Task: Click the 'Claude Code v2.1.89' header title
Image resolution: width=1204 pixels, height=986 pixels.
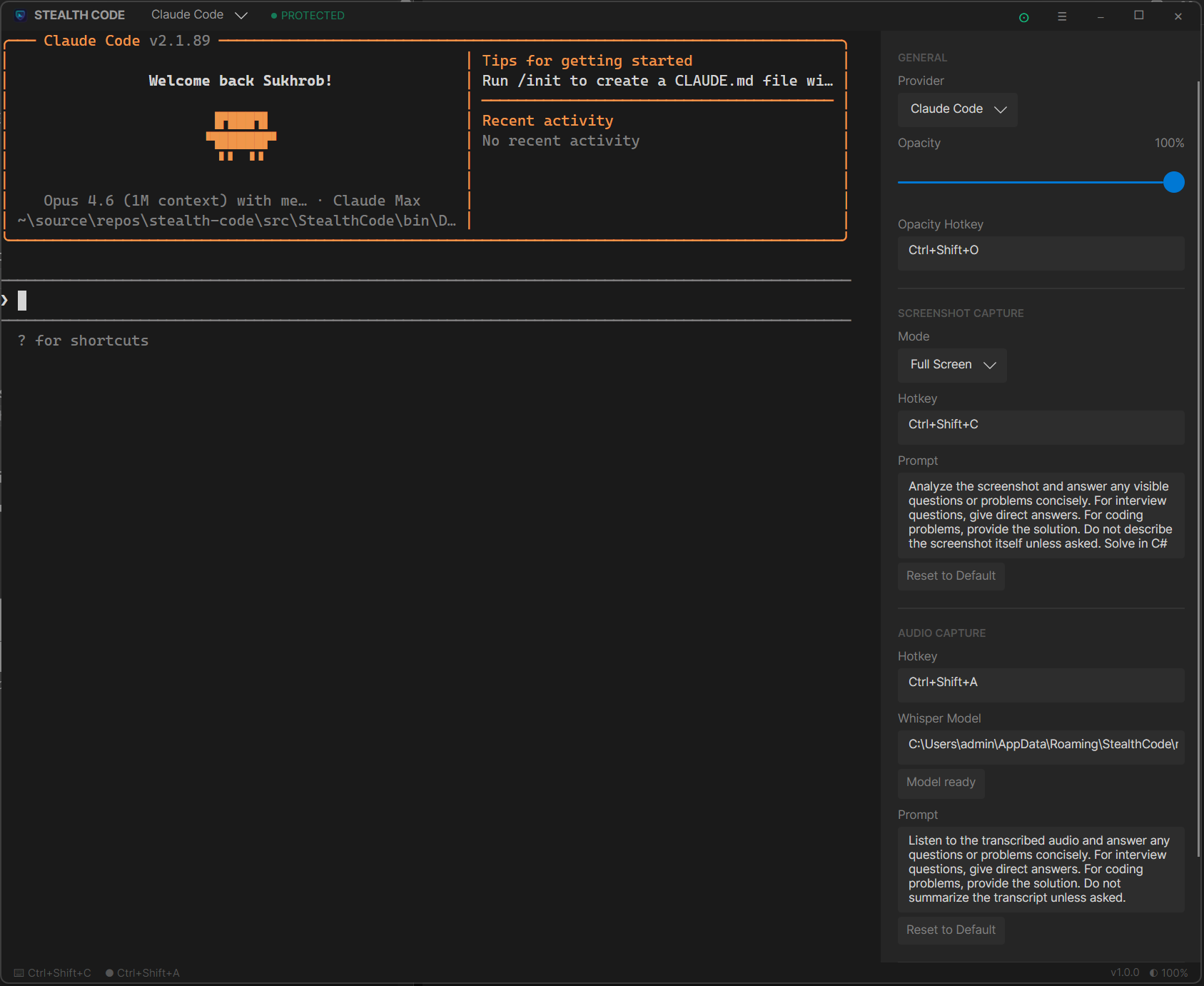Action: (127, 41)
